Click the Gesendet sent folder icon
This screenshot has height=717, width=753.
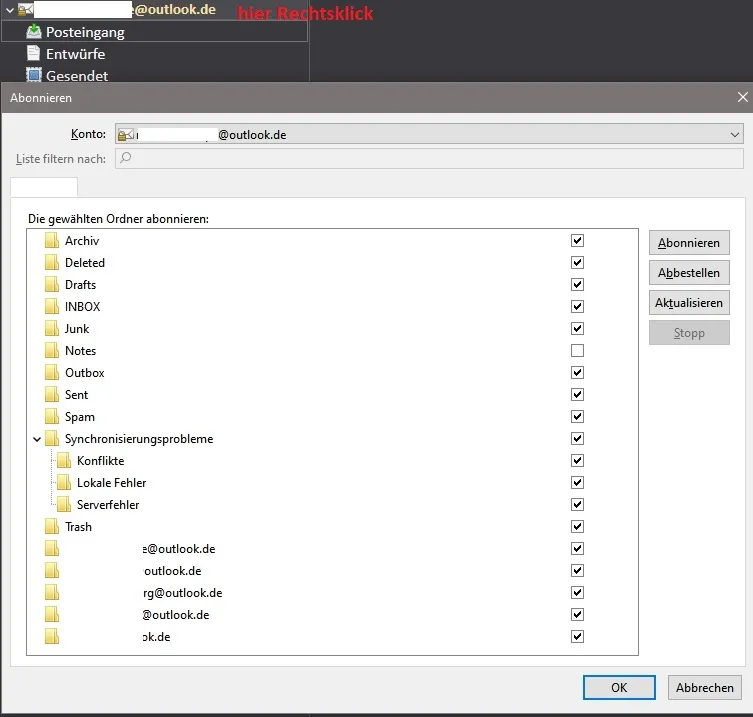(x=34, y=75)
